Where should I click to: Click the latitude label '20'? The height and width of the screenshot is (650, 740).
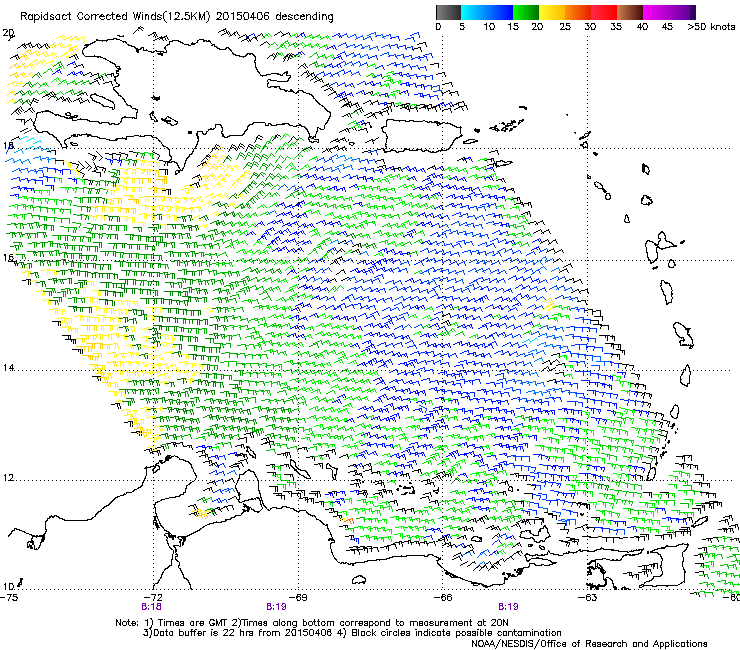[8, 33]
